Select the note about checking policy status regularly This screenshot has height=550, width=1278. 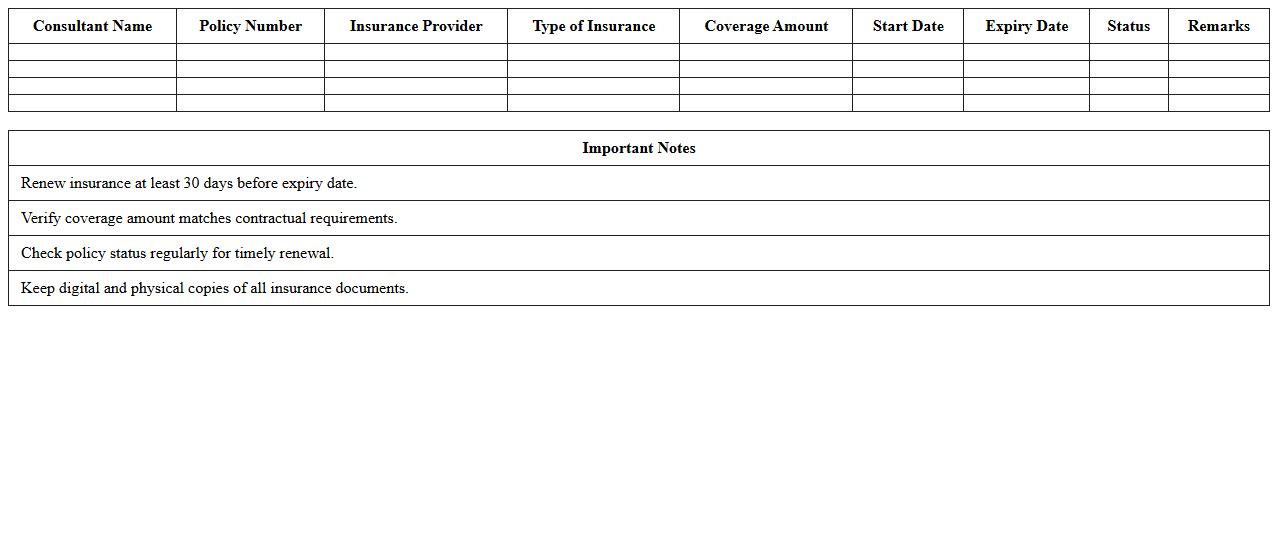(639, 253)
